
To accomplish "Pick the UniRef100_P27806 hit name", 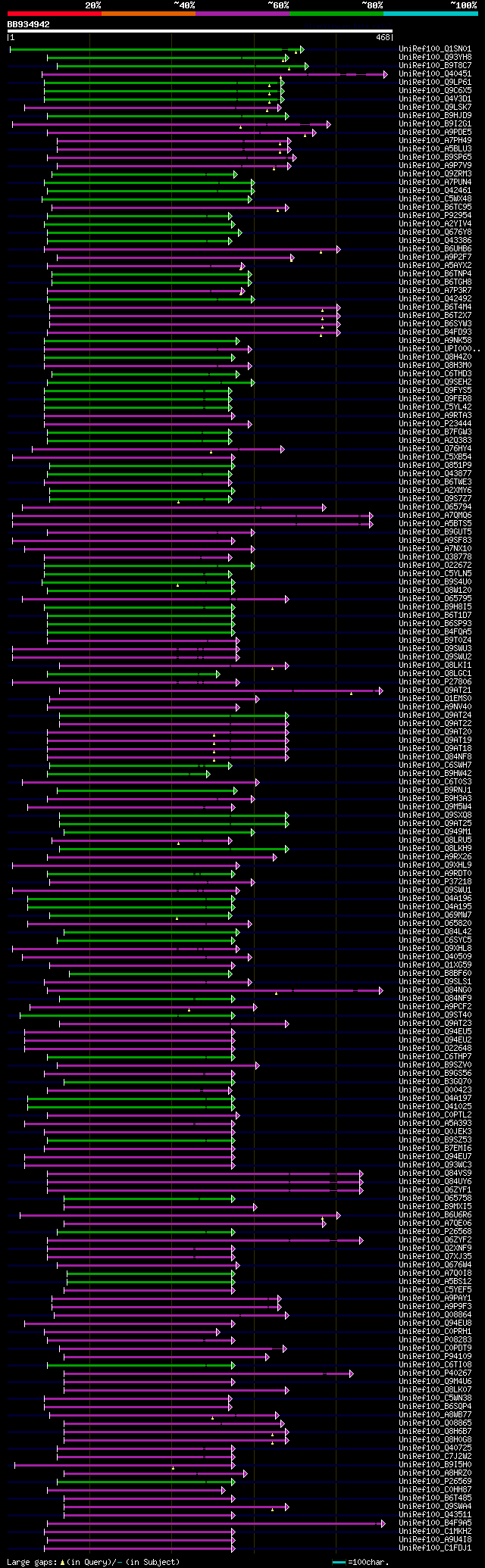I will pos(435,681).
